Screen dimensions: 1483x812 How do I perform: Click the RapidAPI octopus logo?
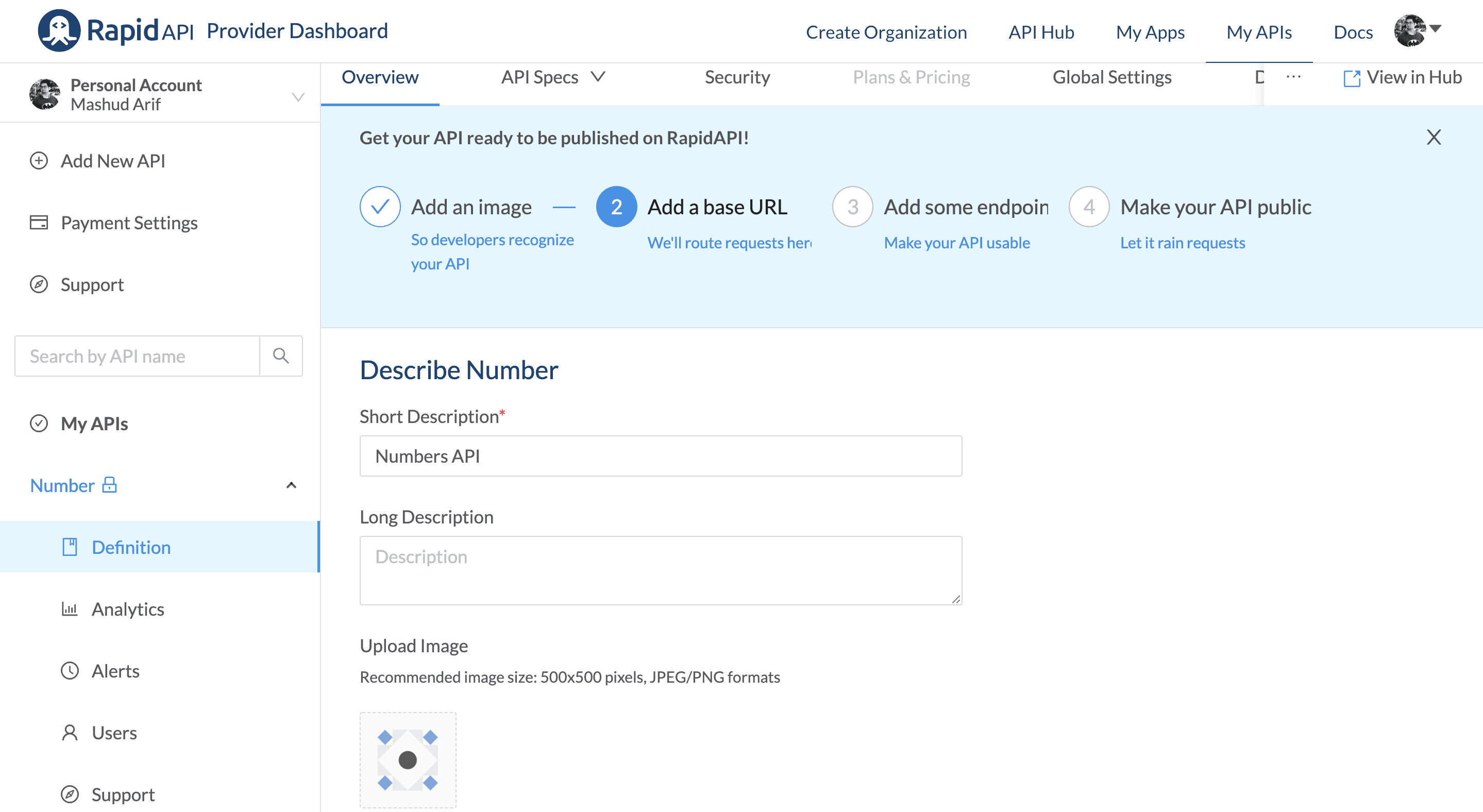pyautogui.click(x=59, y=30)
